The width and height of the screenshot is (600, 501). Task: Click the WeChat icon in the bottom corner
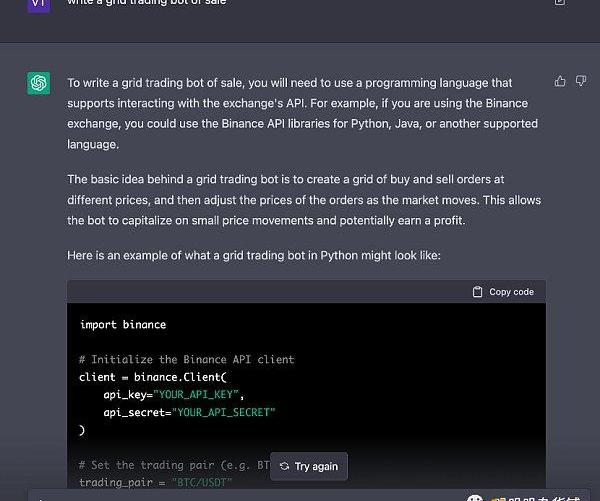(x=476, y=496)
